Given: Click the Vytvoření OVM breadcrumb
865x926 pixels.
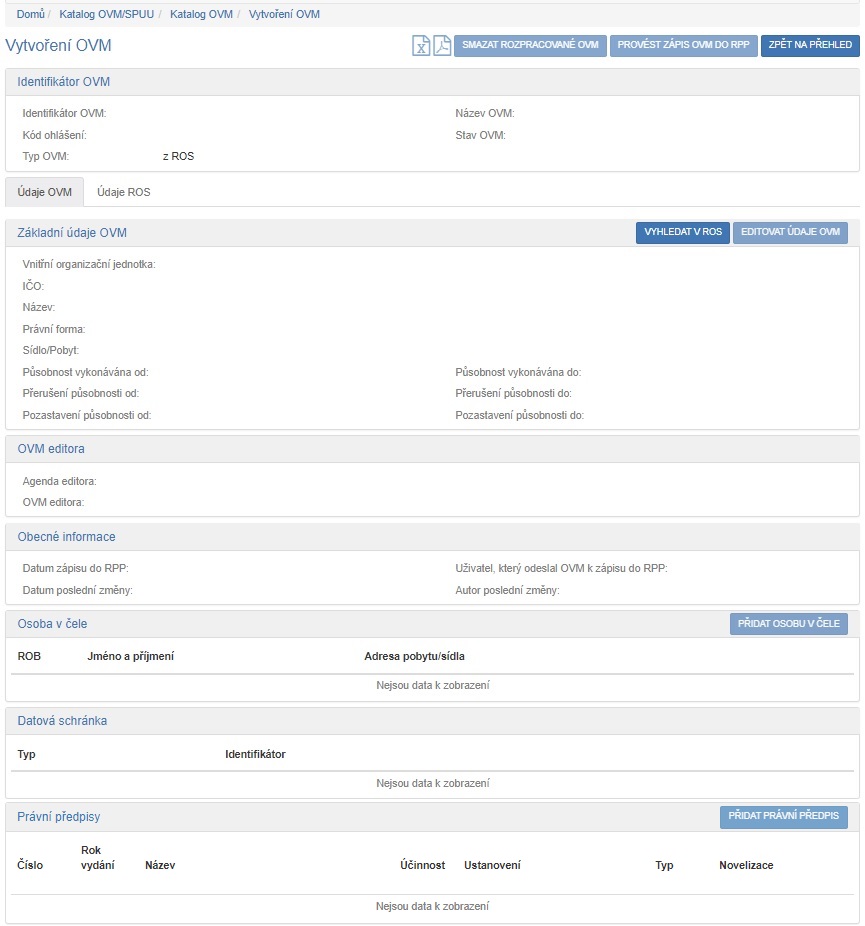Looking at the screenshot, I should [285, 15].
